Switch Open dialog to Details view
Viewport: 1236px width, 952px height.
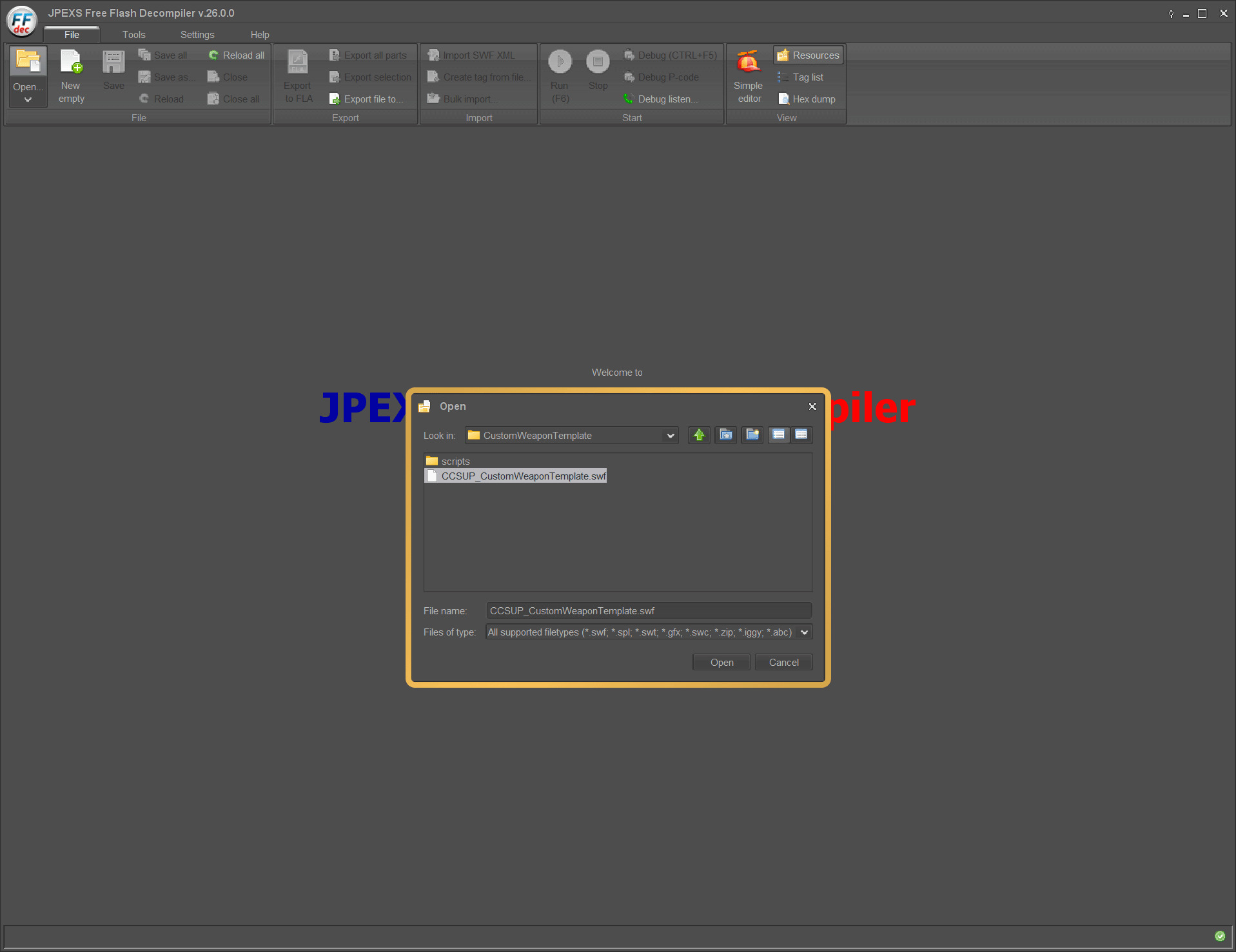801,435
